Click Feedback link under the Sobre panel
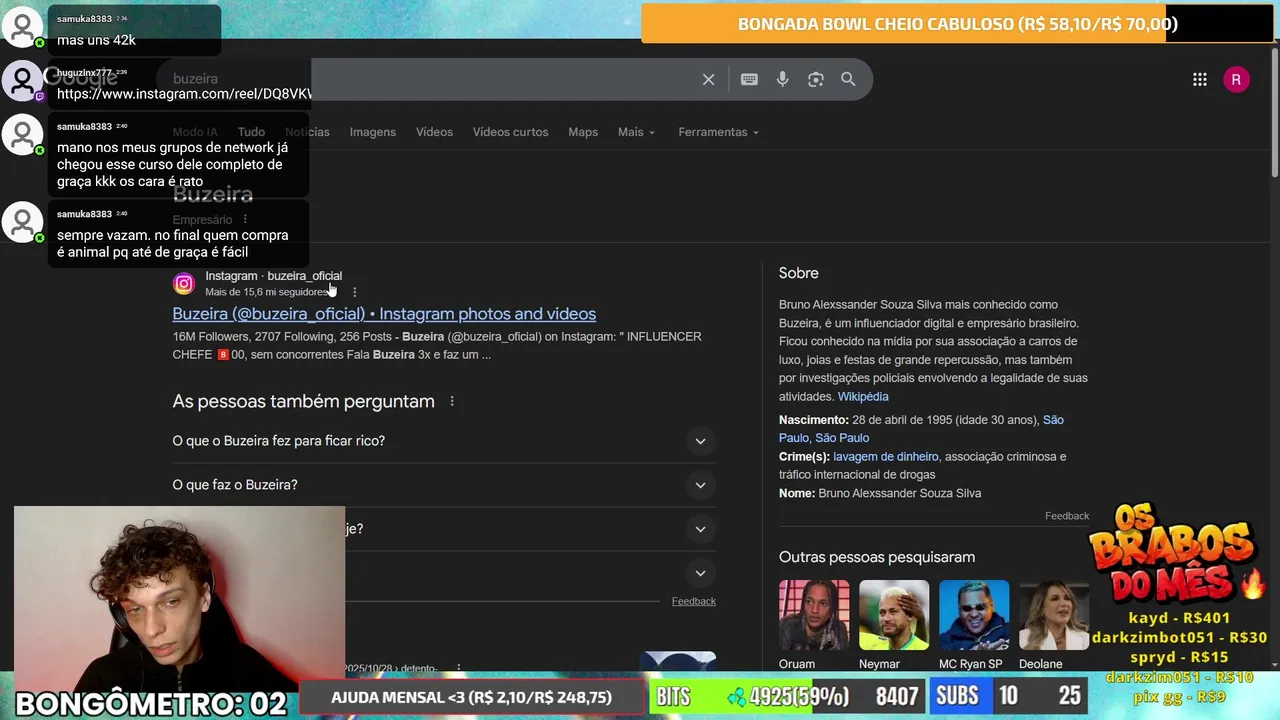 pyautogui.click(x=1067, y=516)
